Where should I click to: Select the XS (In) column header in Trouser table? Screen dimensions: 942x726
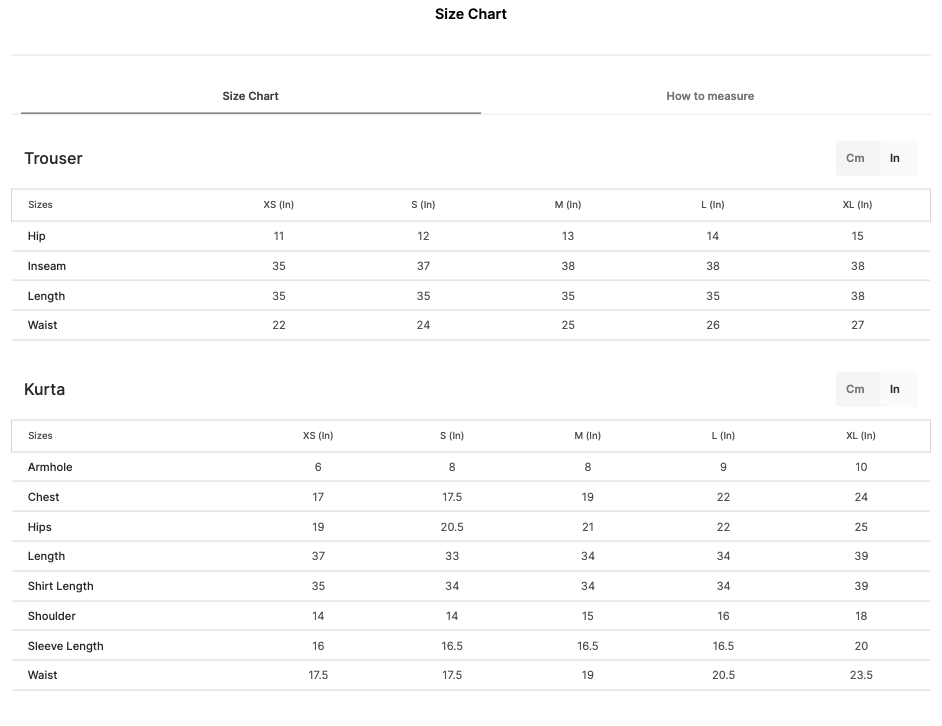(279, 204)
